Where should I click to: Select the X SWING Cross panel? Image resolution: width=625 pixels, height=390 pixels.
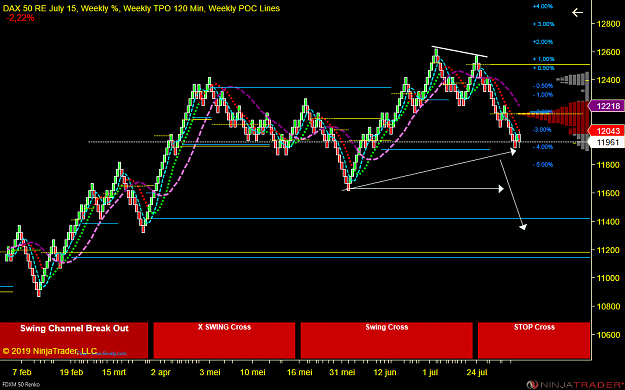(224, 340)
